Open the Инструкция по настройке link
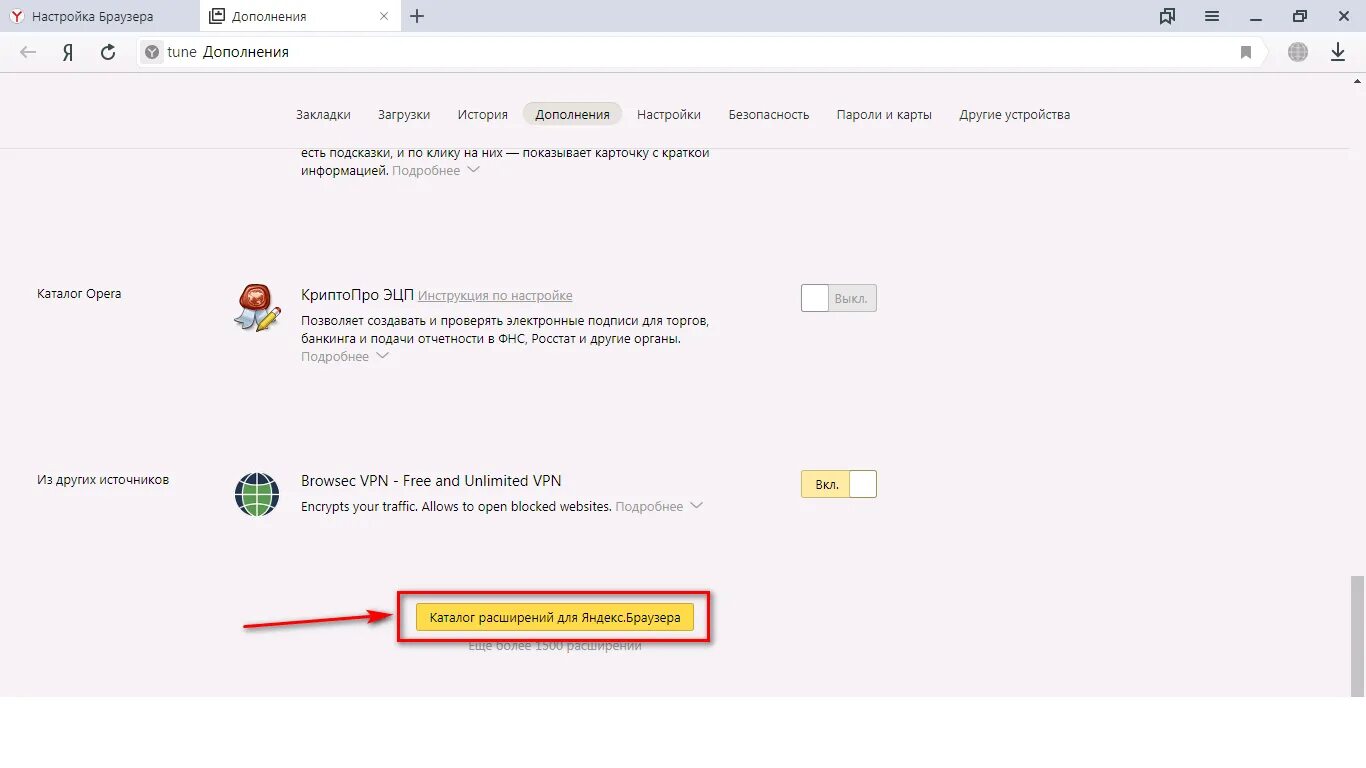 (x=495, y=295)
